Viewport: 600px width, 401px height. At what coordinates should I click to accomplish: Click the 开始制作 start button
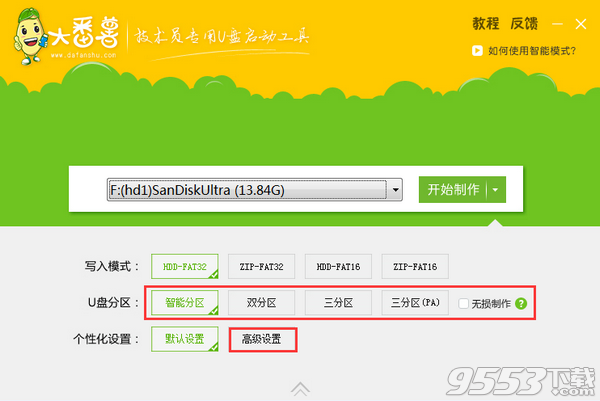click(453, 189)
